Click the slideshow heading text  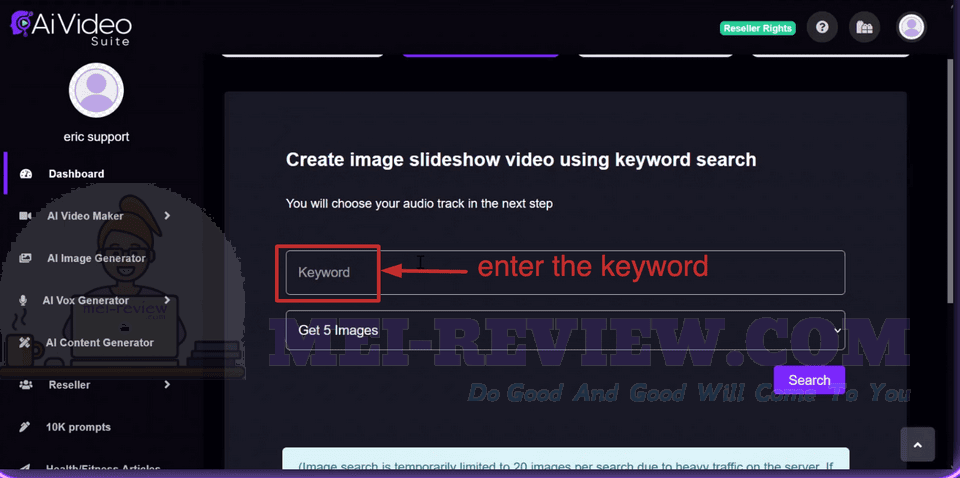pos(521,160)
